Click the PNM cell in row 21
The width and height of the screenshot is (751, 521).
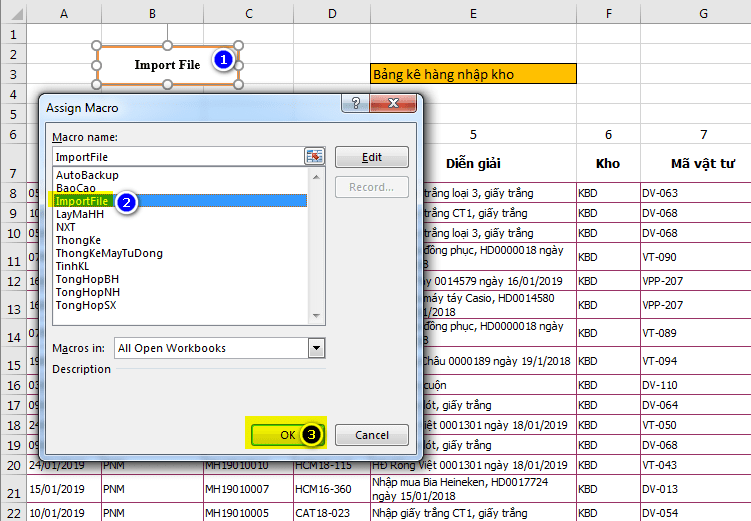coord(152,489)
